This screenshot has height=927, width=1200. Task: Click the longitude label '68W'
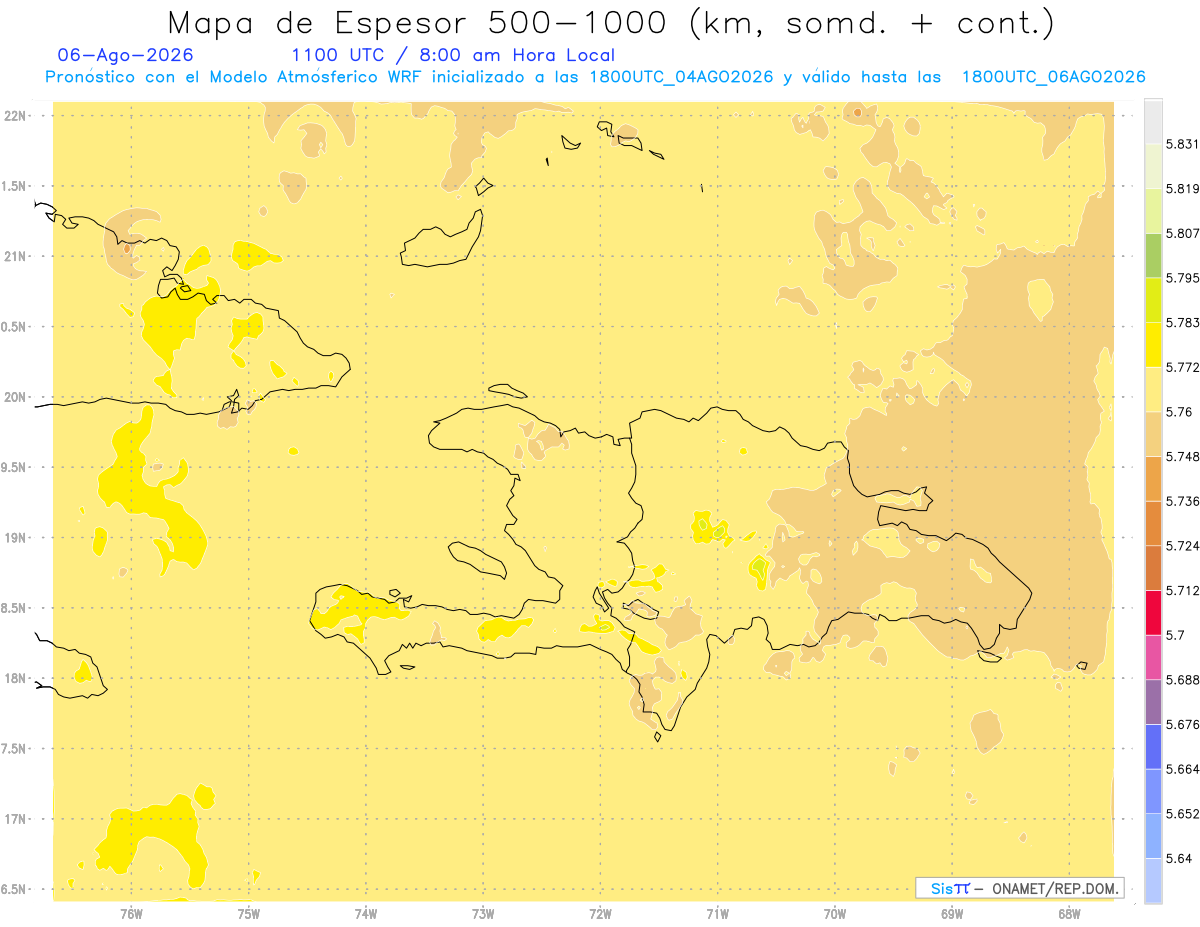click(1069, 913)
